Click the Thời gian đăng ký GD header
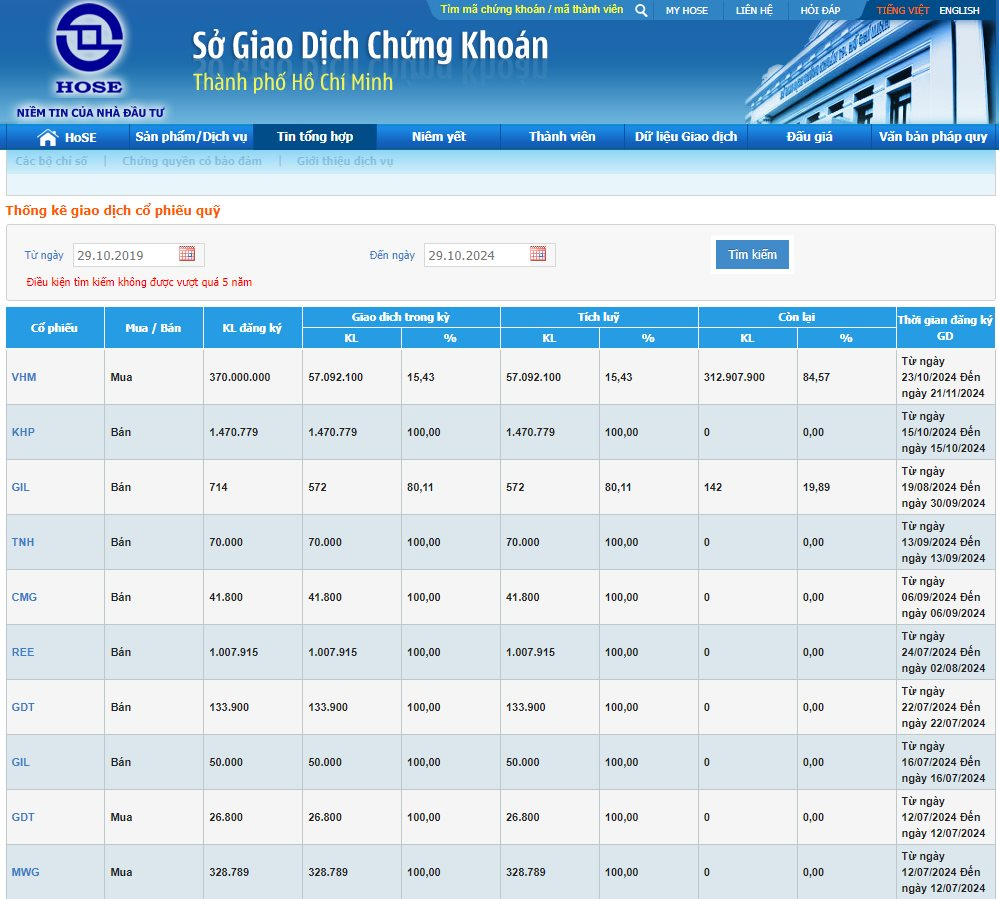 click(945, 327)
